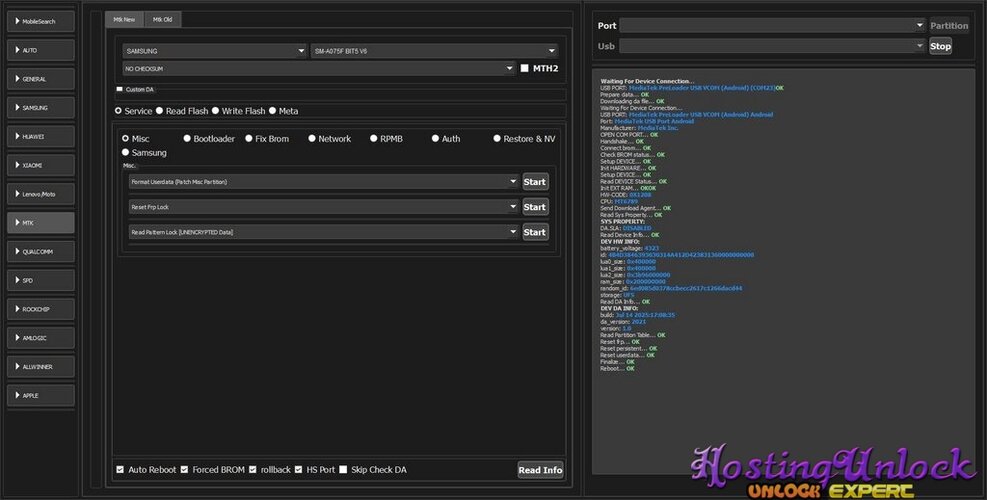Uncheck the Forced BROM checkbox
987x500 pixels.
pyautogui.click(x=184, y=470)
